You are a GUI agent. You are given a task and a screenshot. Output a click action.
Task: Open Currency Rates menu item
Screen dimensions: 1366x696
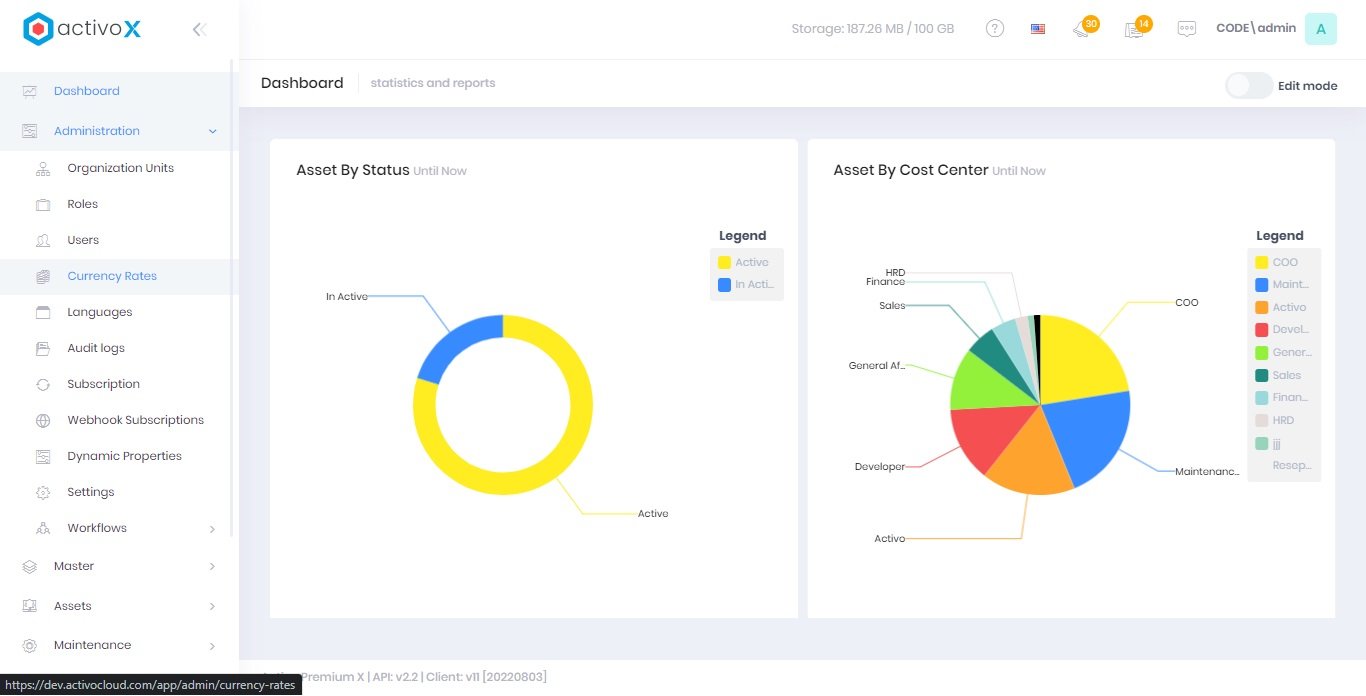coord(112,276)
